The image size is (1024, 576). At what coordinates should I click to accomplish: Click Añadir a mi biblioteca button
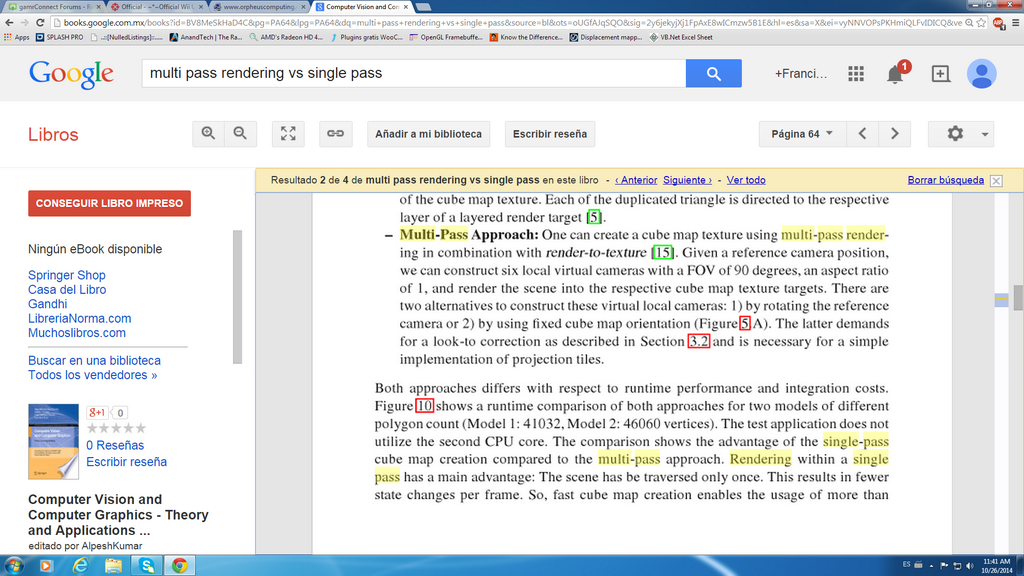pyautogui.click(x=428, y=134)
